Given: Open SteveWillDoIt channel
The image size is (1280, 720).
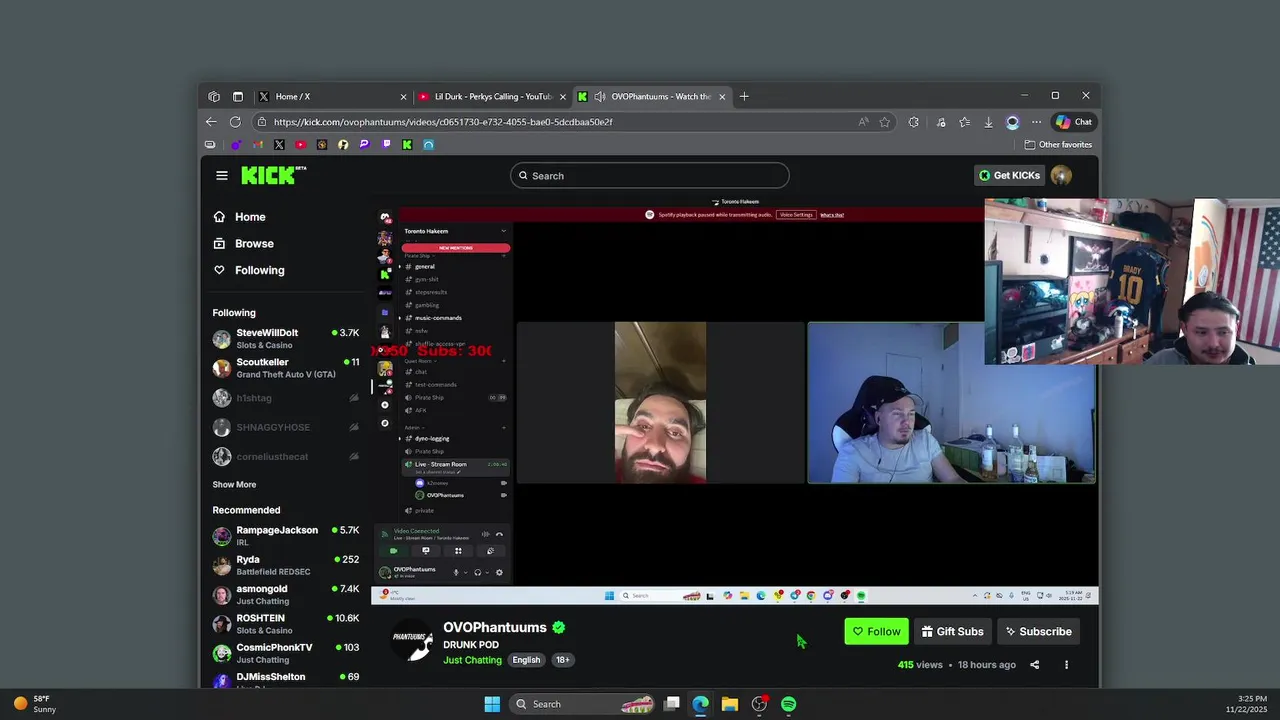Looking at the screenshot, I should point(285,339).
